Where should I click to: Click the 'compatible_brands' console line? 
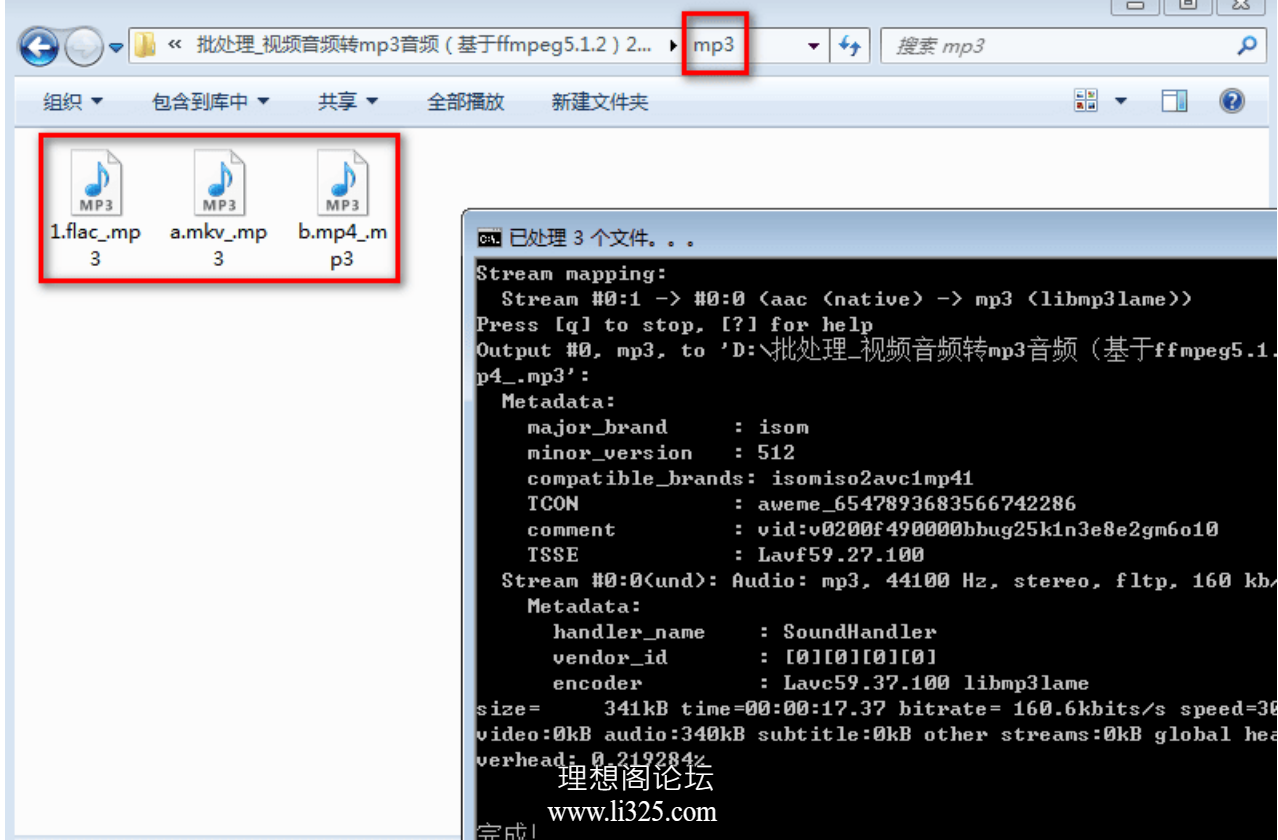(750, 478)
